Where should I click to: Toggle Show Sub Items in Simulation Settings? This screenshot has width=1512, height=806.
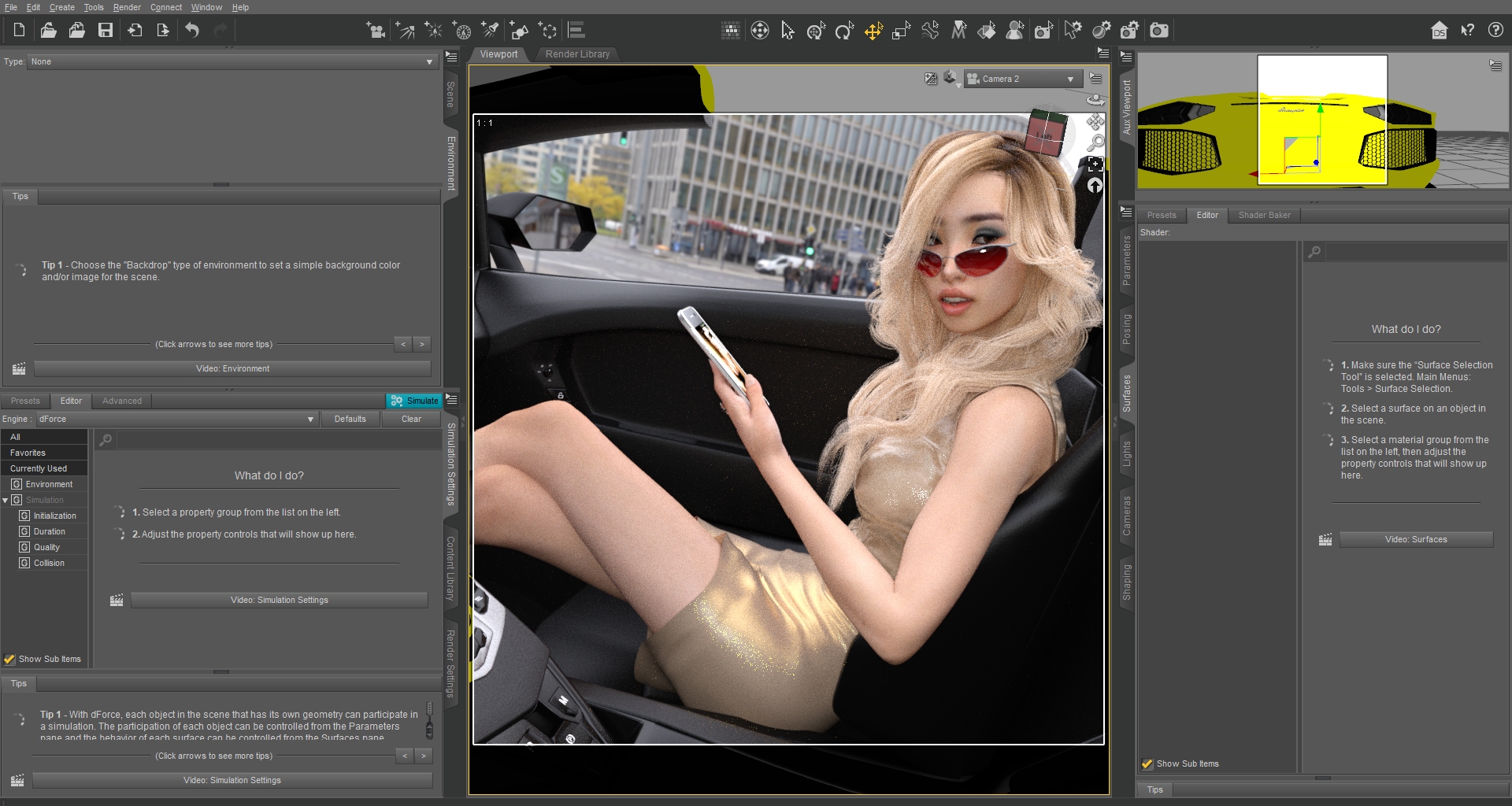(10, 660)
